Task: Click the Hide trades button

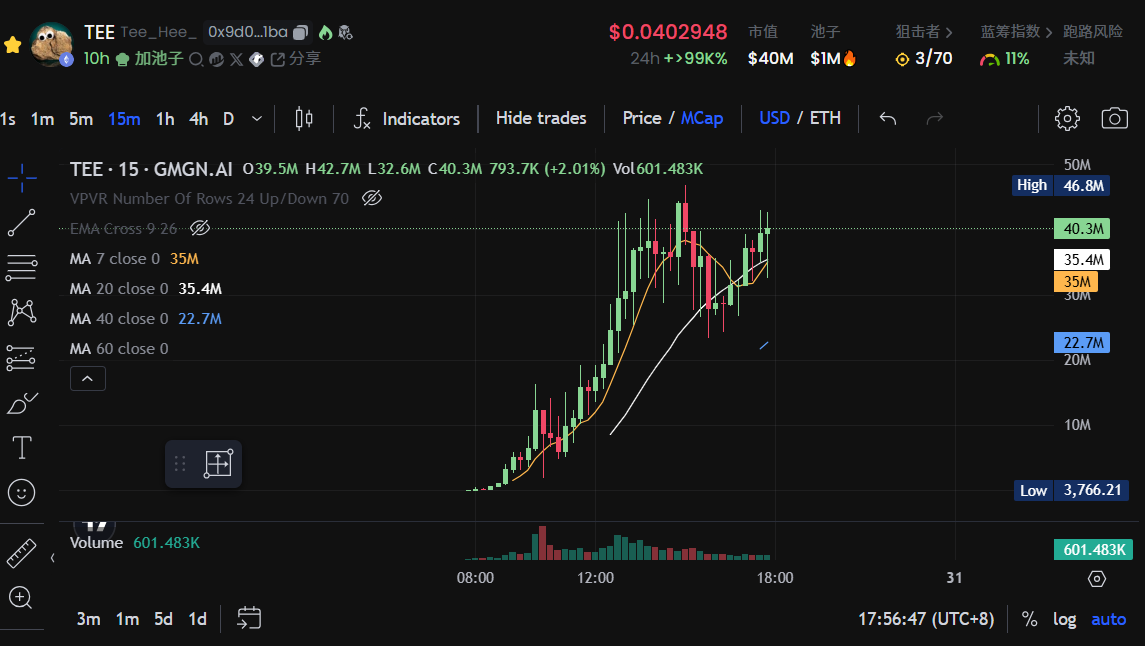Action: click(540, 118)
